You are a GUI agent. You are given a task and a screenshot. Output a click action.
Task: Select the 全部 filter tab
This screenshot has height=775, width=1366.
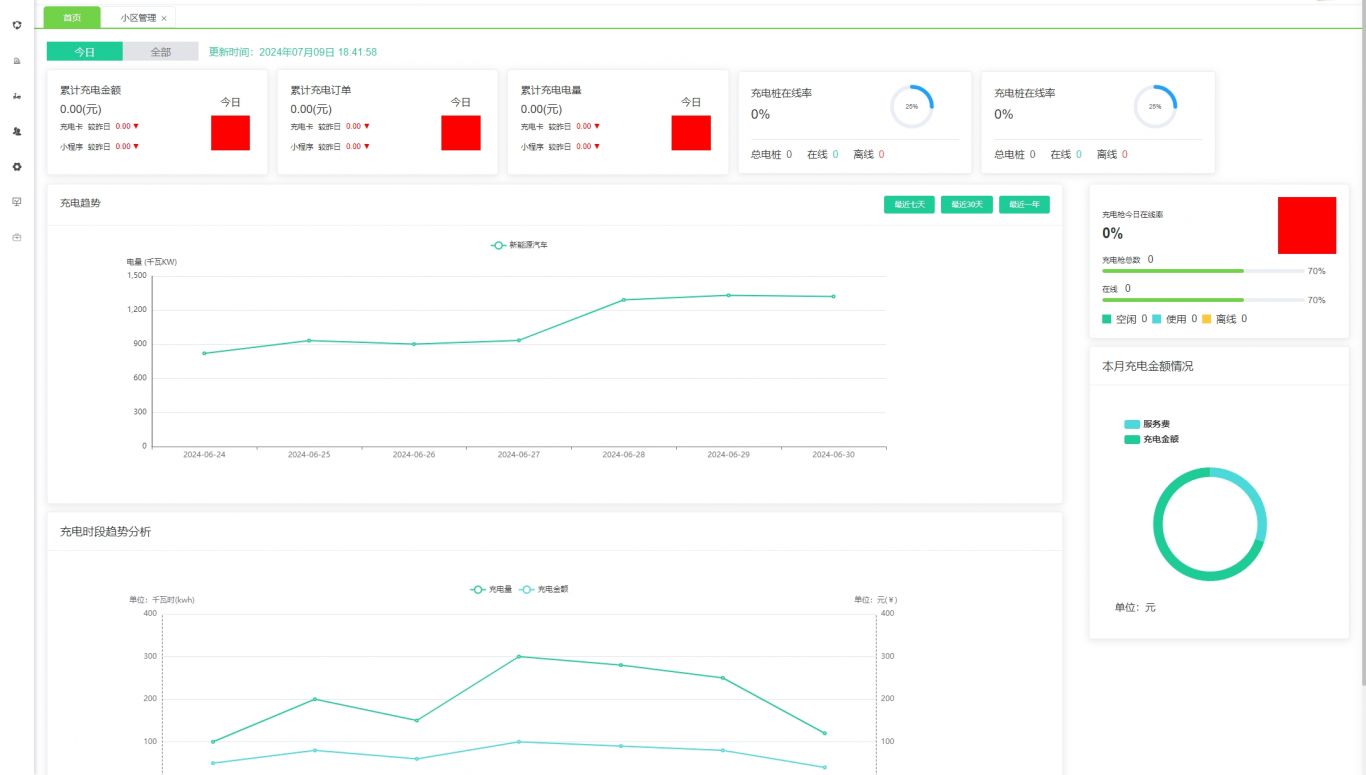[x=161, y=52]
